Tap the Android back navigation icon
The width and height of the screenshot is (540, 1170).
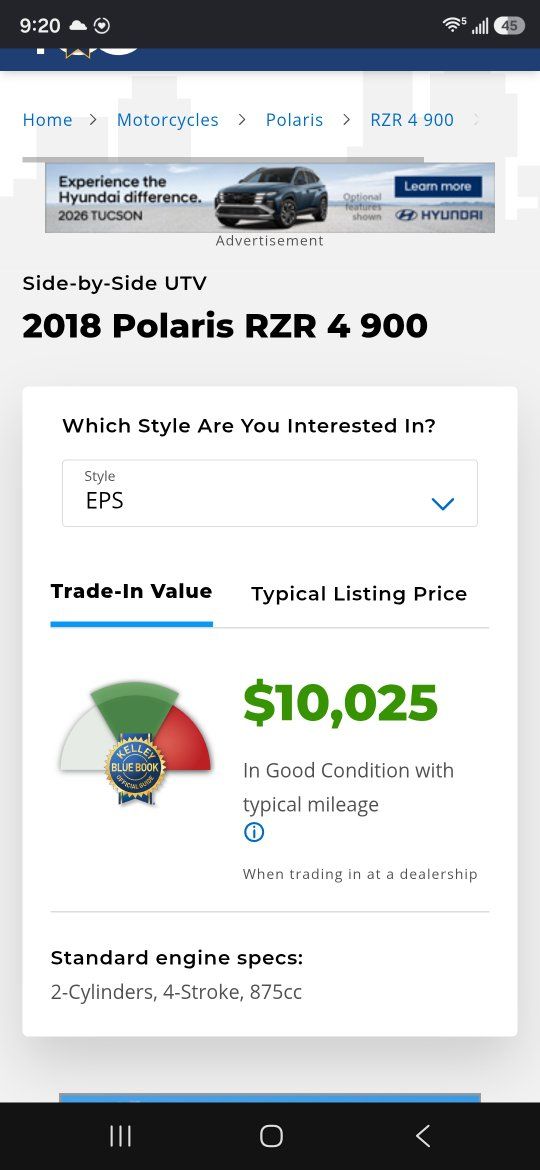(422, 1136)
